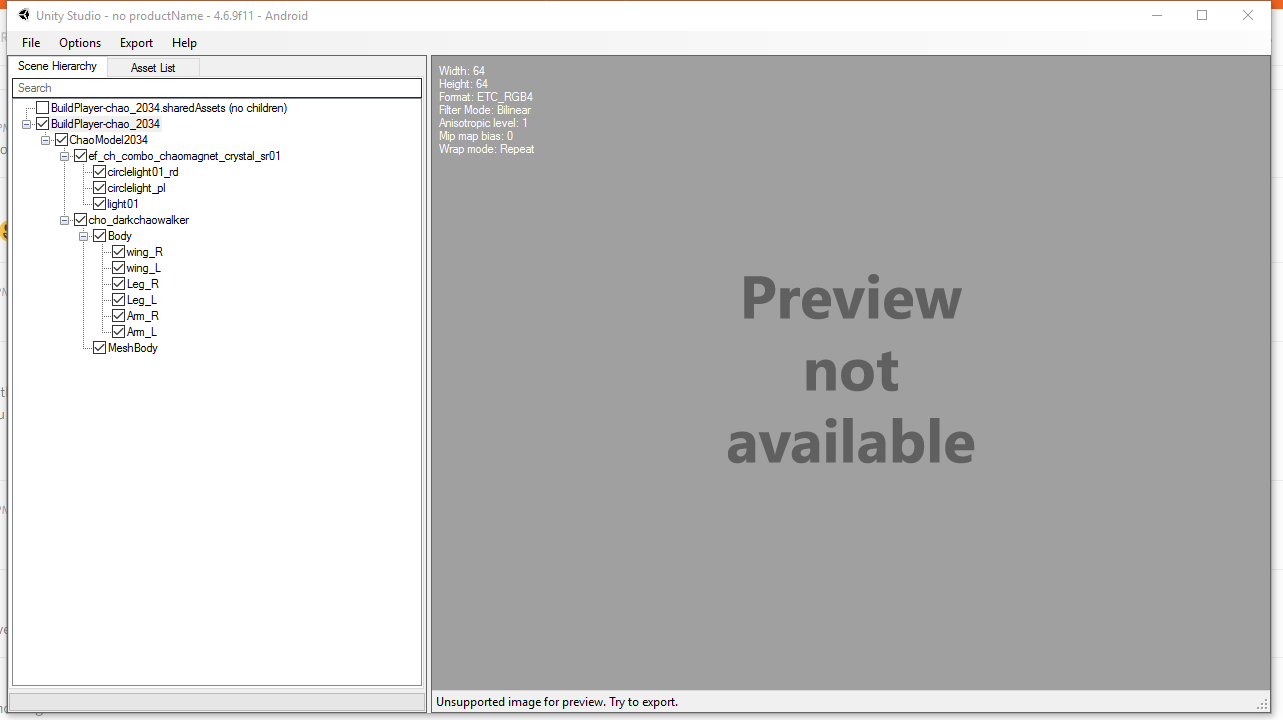
Task: Collapse the BuildPlayer-chao_2034 tree node
Action: tap(27, 124)
